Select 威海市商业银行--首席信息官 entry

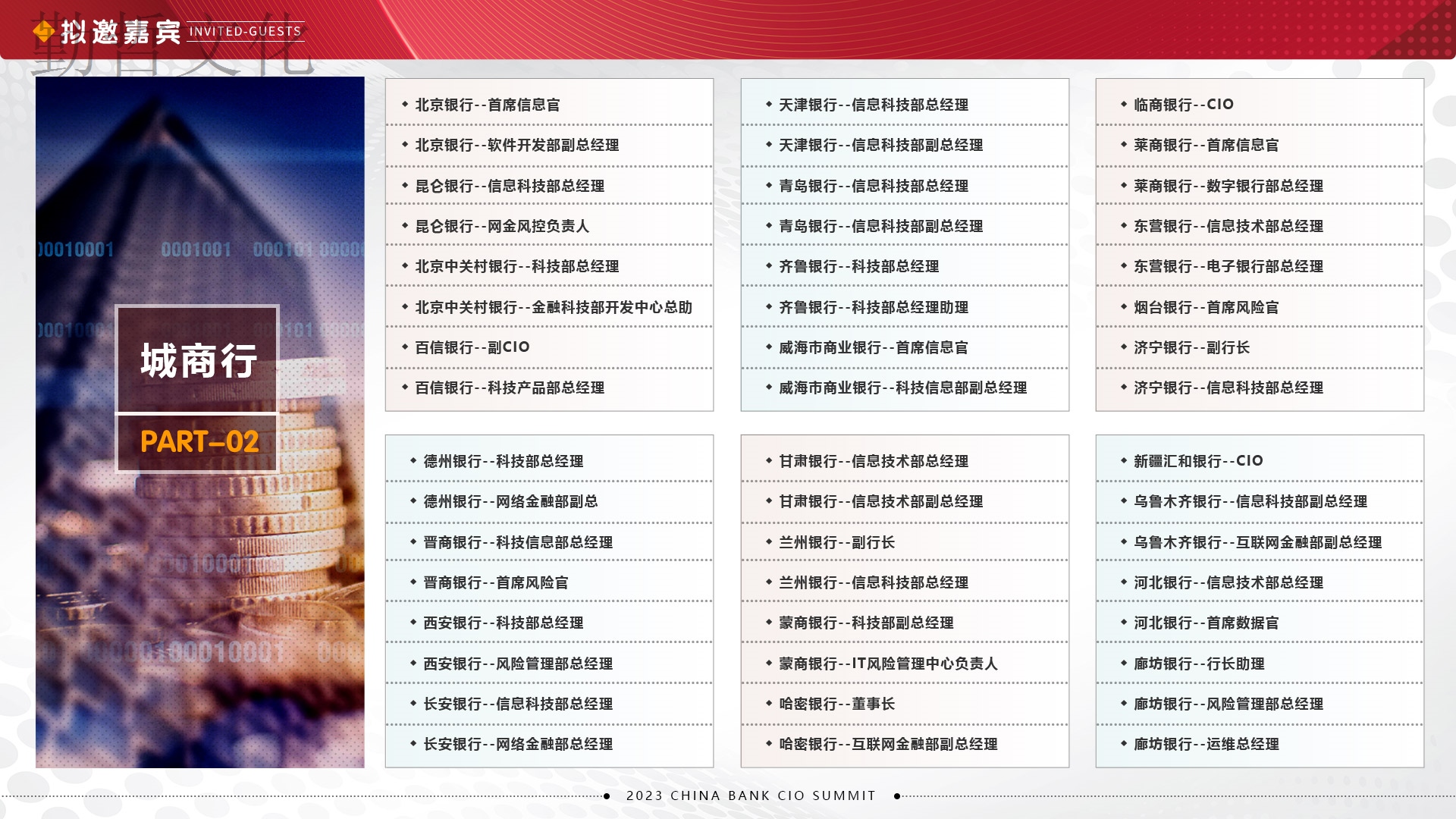coord(873,347)
